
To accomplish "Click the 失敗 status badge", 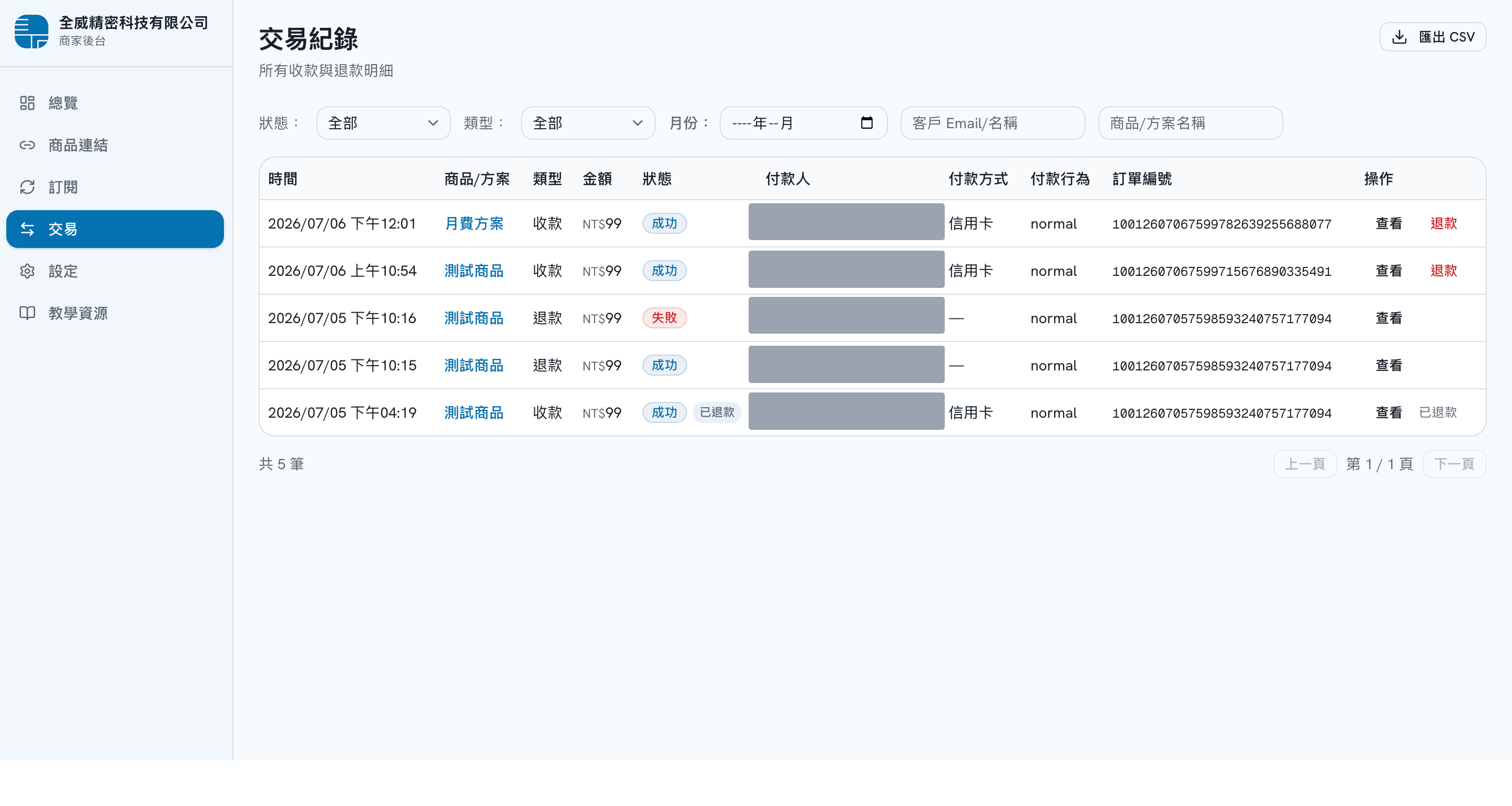I will point(665,318).
